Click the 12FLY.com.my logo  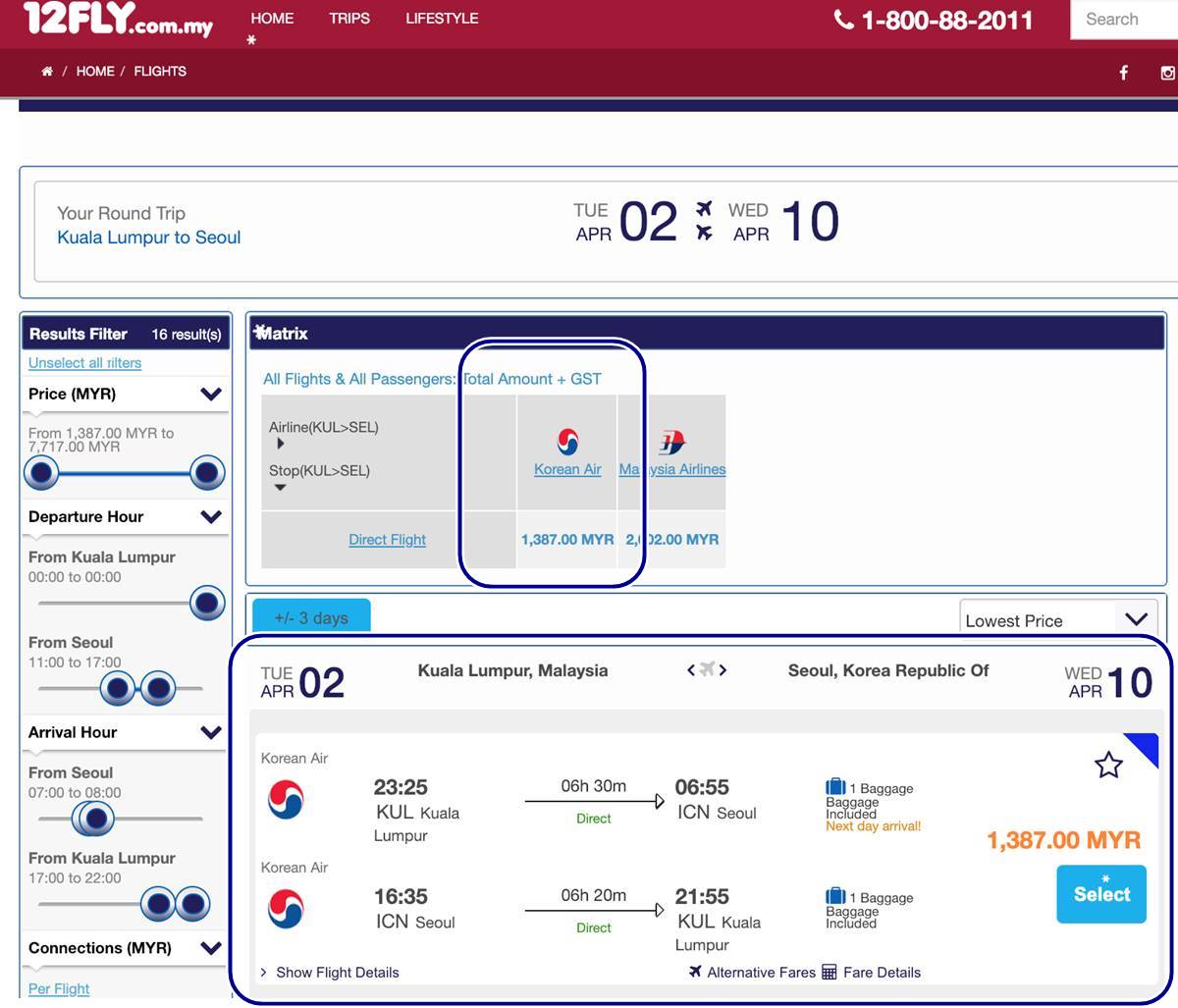click(119, 19)
